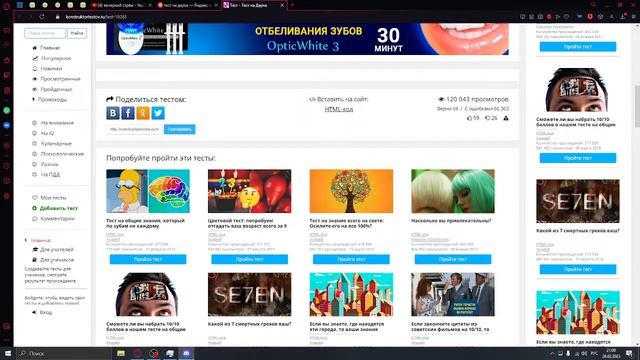The width and height of the screenshot is (640, 360).
Task: Click the thumbs-down dislike icon
Action: pos(487,118)
